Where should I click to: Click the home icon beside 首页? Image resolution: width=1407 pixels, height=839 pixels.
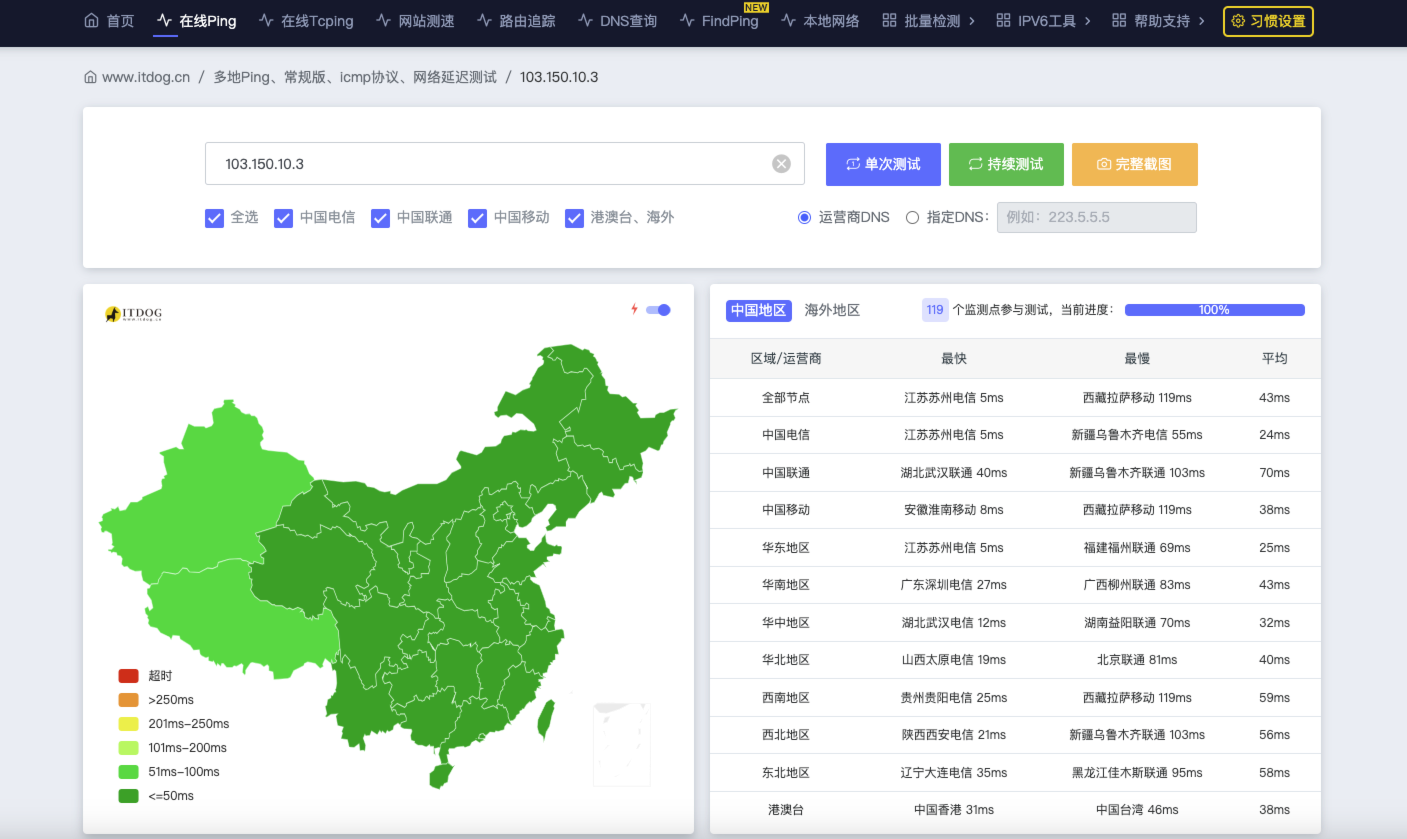click(91, 20)
